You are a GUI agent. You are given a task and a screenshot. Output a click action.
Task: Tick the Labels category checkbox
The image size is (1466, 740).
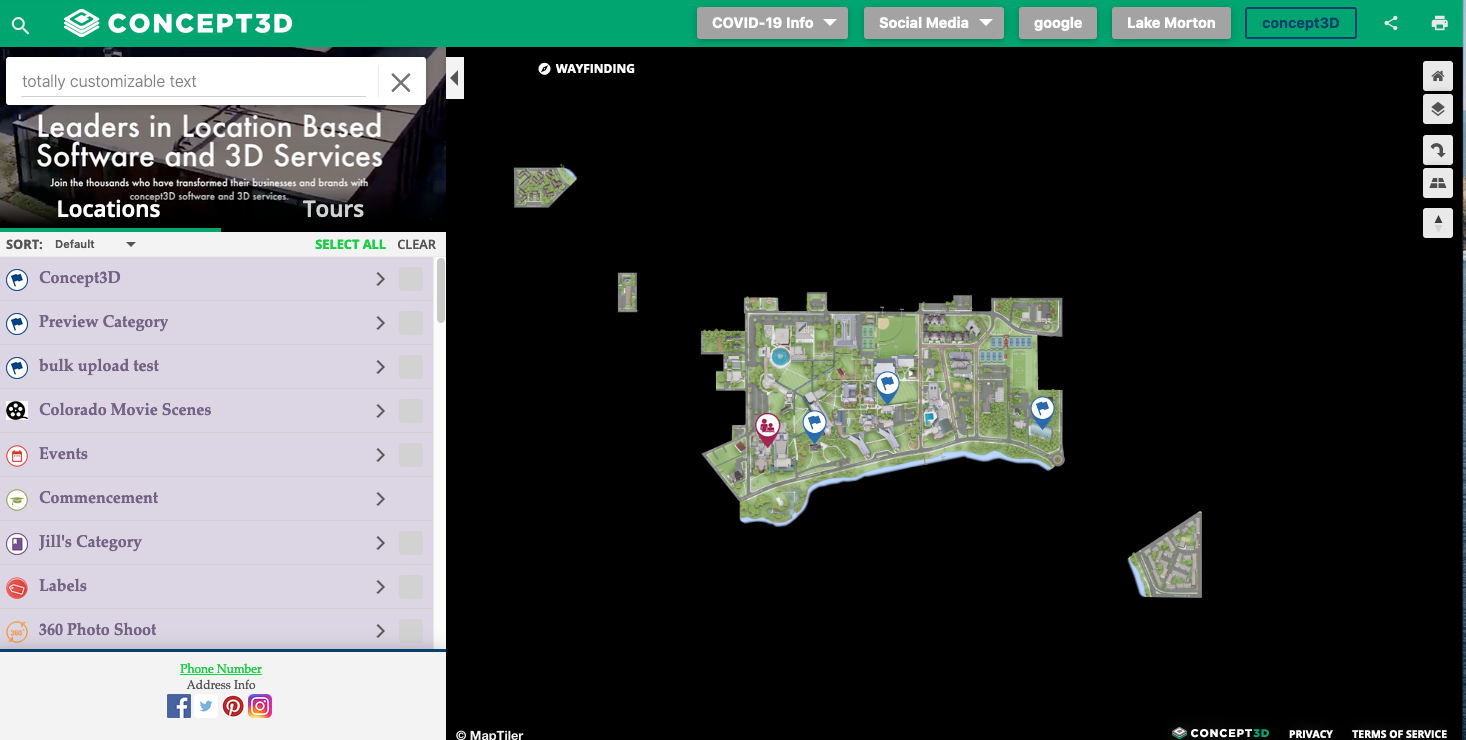(411, 587)
